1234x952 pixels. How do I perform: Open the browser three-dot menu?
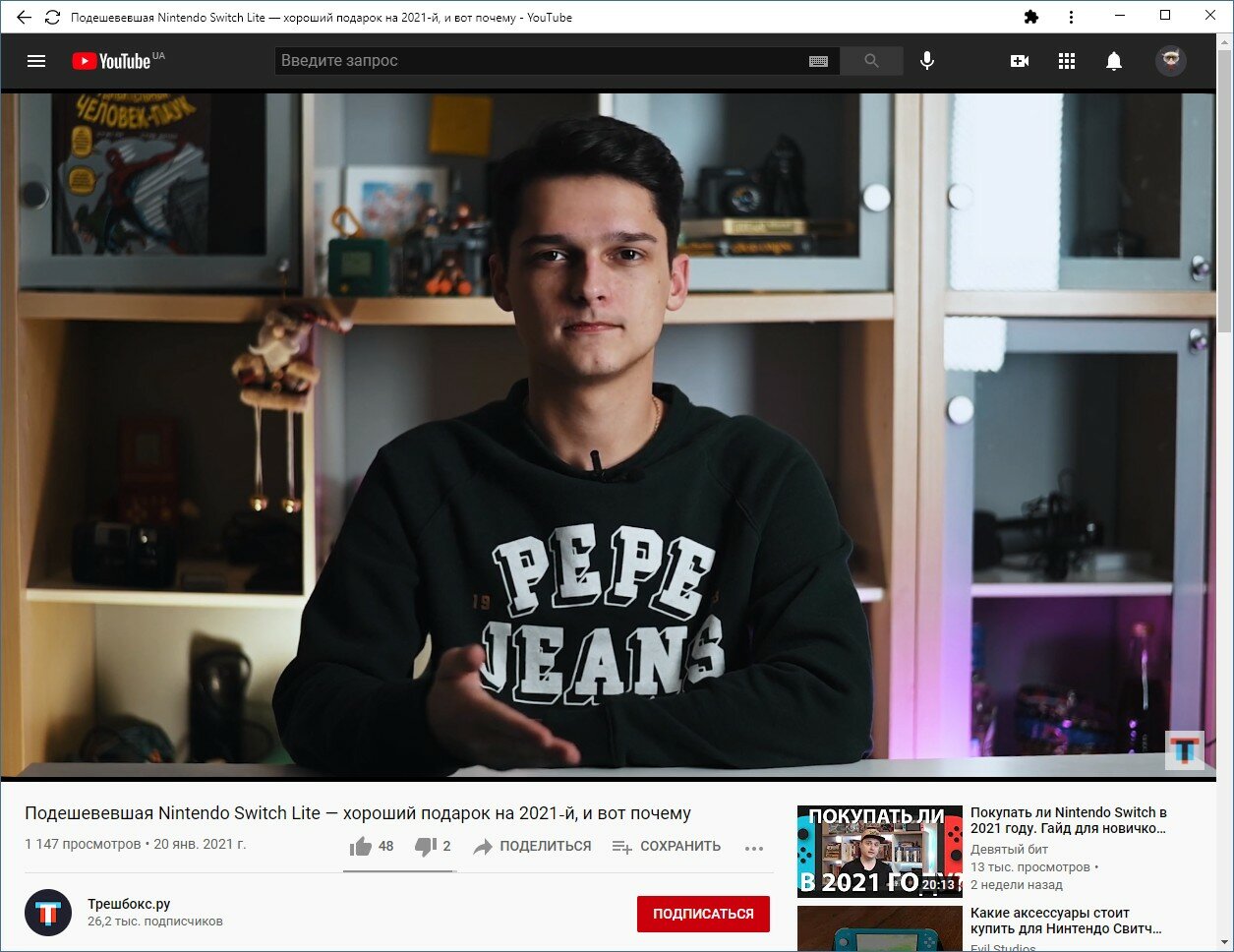coord(1071,17)
